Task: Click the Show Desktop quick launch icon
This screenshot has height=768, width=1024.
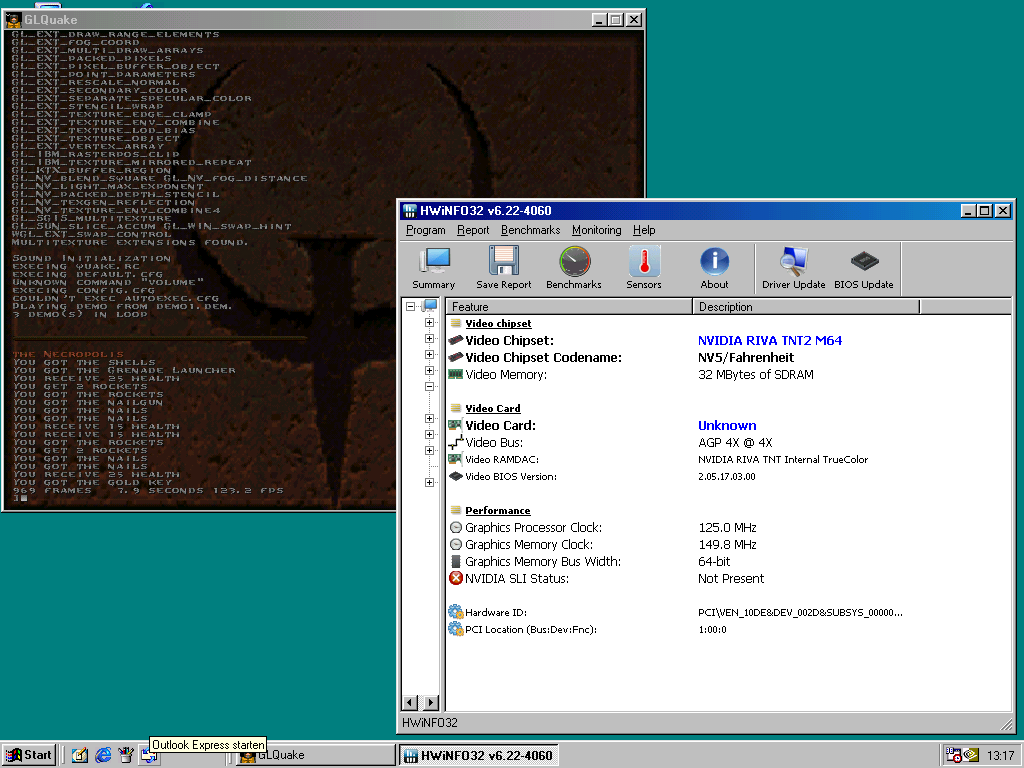Action: click(x=80, y=755)
